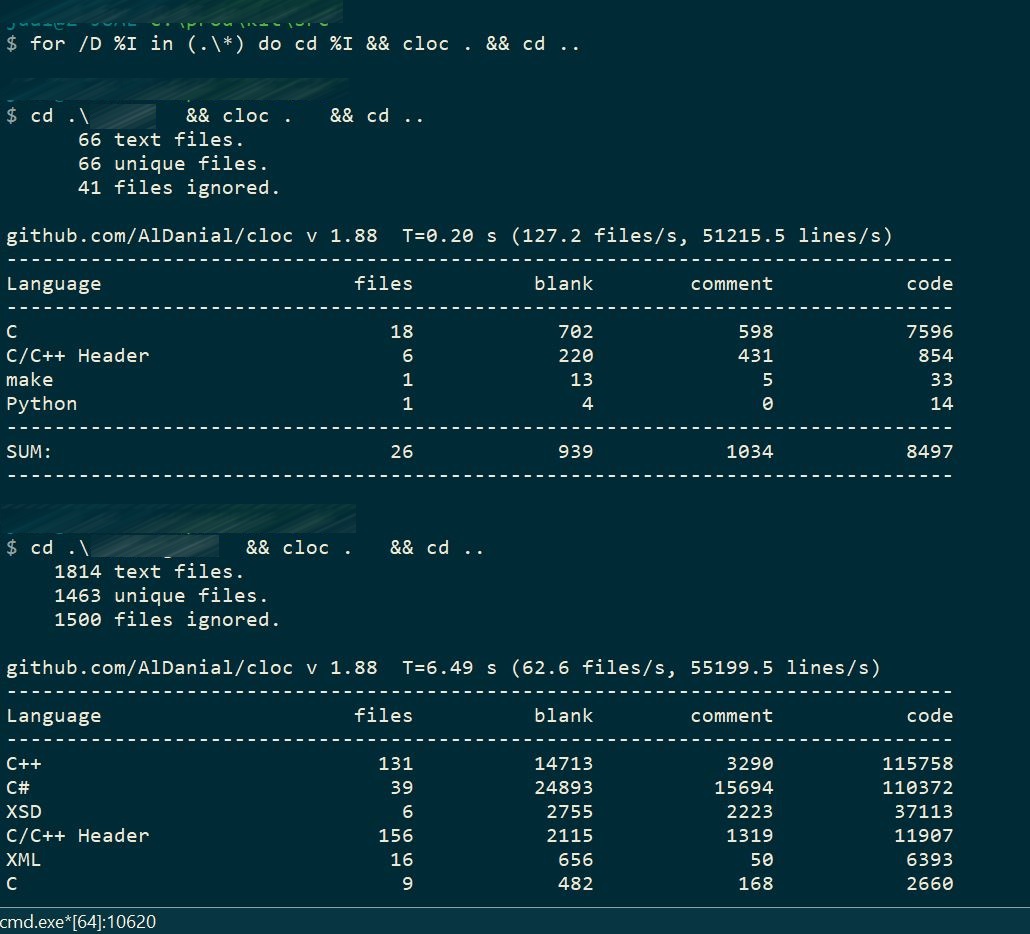The image size is (1030, 934).
Task: Click the '66 text files.' line
Action: (x=161, y=140)
